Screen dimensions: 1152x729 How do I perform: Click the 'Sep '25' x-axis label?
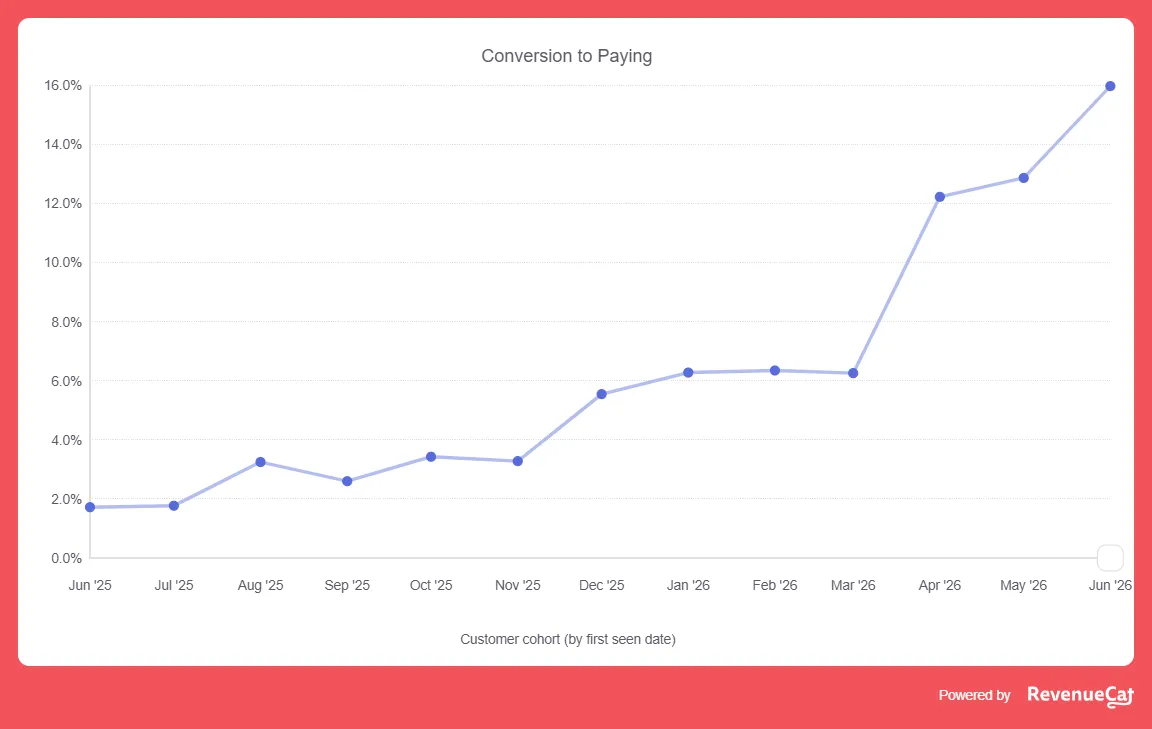click(348, 586)
